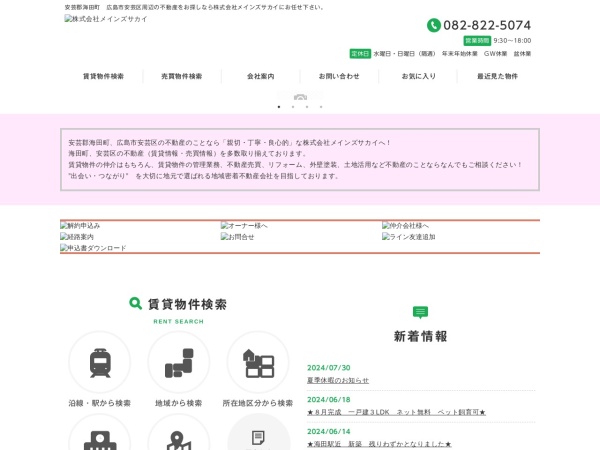Viewport: 600px width, 450px height.
Task: Open search by area blocks icon
Action: (x=179, y=362)
